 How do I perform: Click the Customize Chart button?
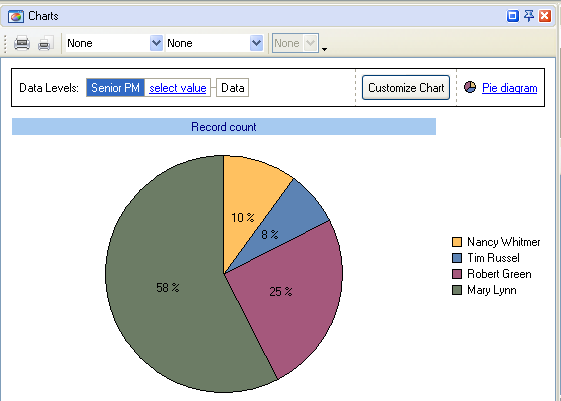click(406, 88)
